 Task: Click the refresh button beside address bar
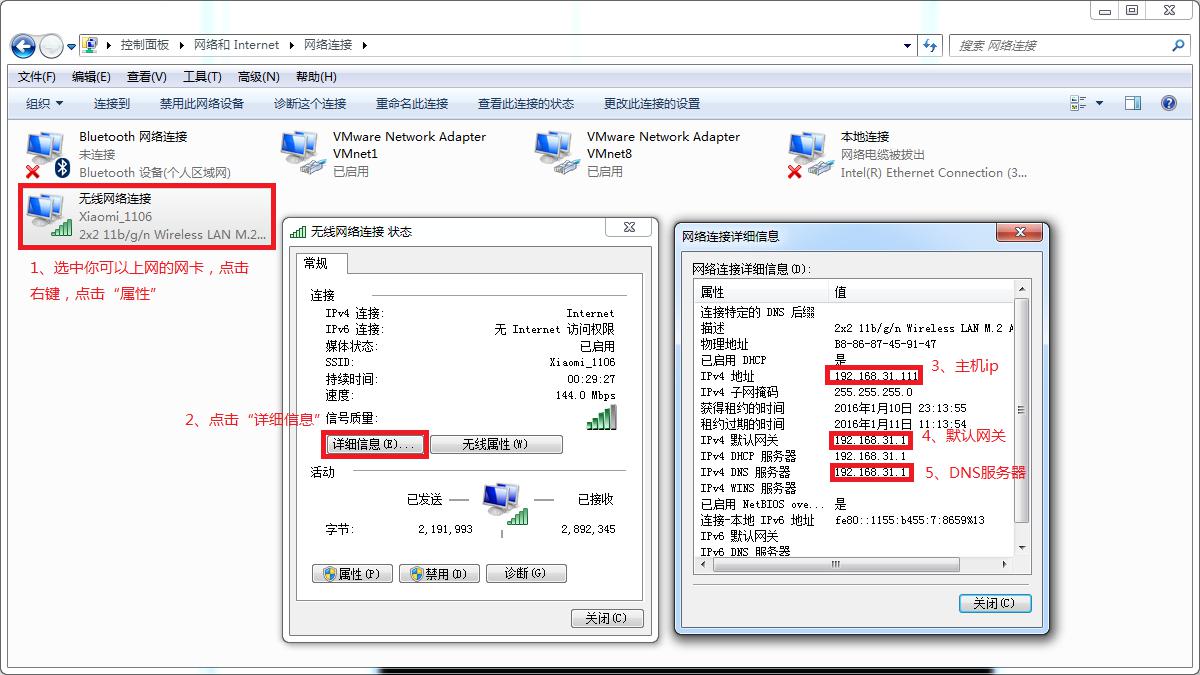click(931, 45)
